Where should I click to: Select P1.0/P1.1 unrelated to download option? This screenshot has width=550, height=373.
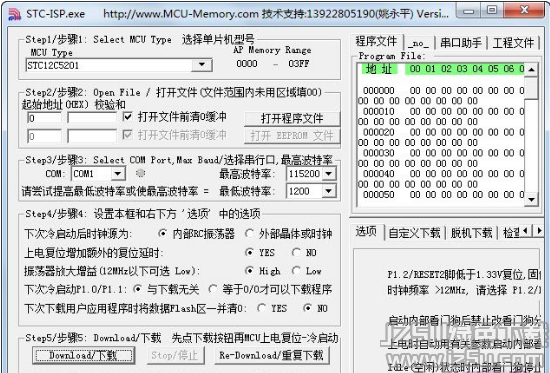138,289
